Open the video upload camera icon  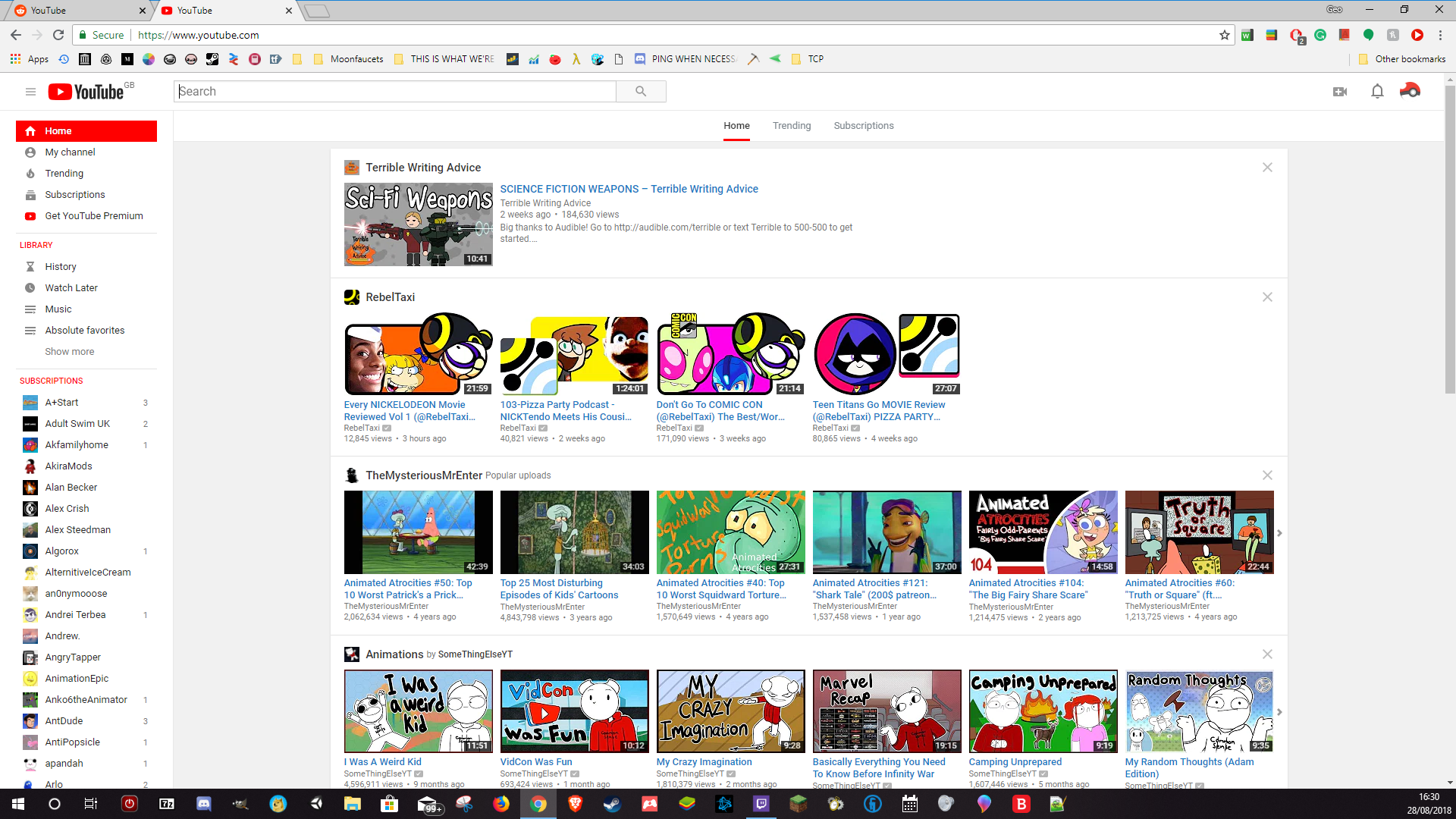point(1339,91)
